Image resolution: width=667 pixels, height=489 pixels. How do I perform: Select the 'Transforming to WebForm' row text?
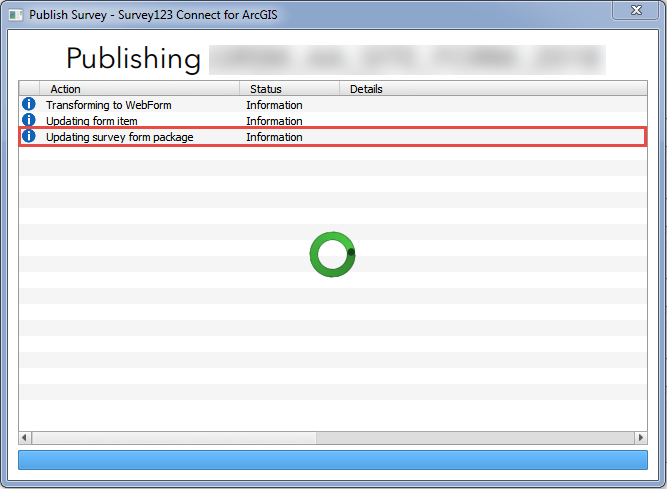(x=108, y=105)
